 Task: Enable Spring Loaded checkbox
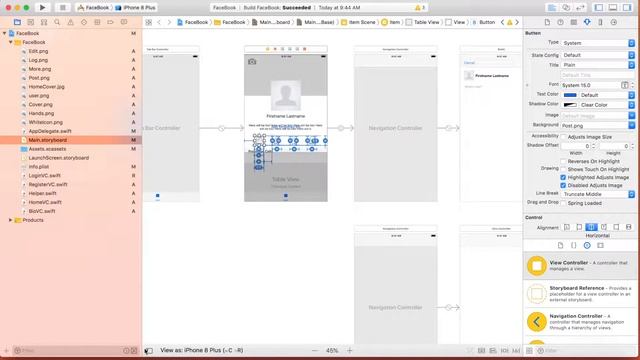pyautogui.click(x=563, y=203)
